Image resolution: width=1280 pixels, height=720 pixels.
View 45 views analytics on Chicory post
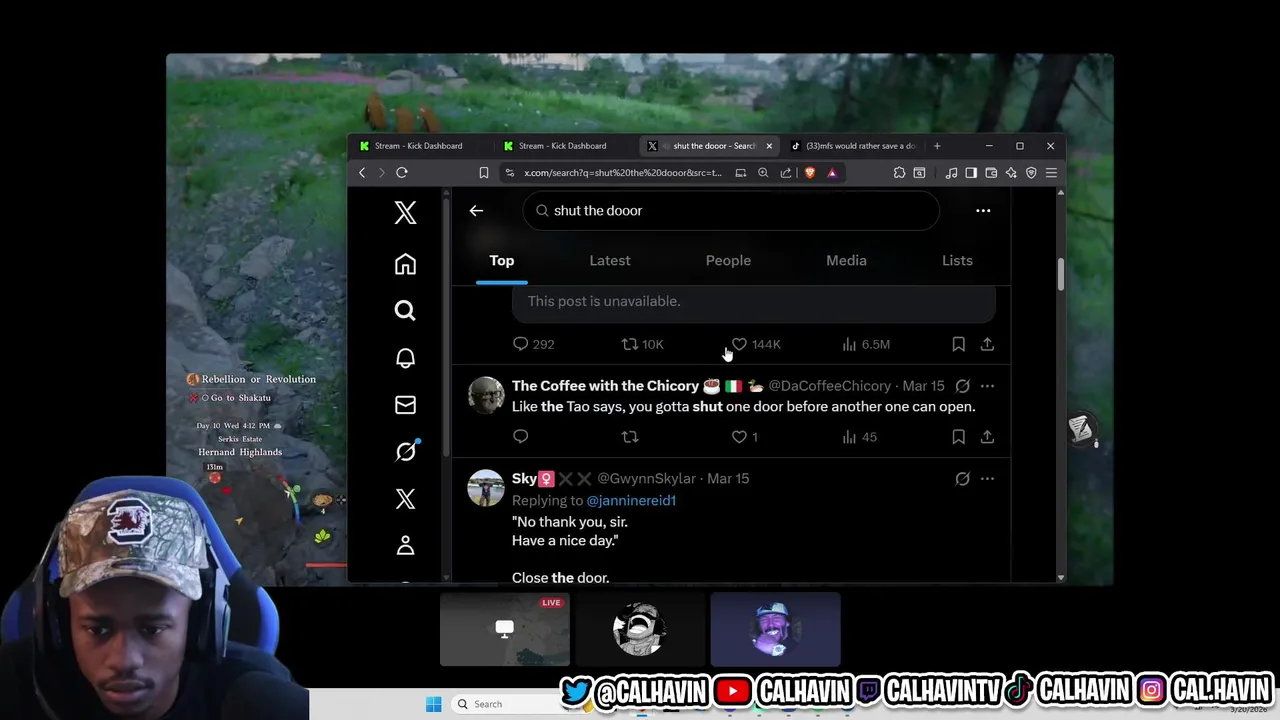[859, 437]
